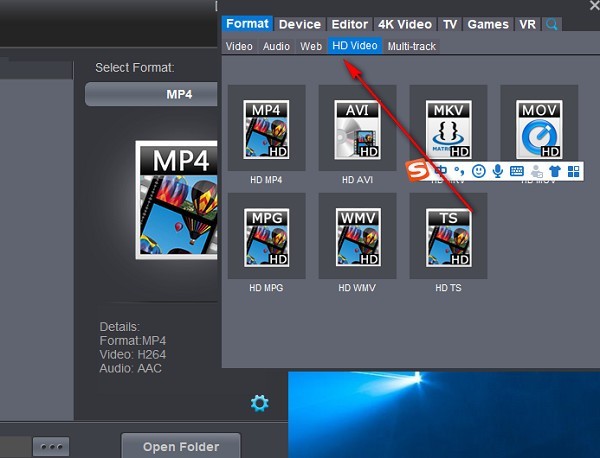The image size is (600, 458).
Task: Choose the HD MPG format icon
Action: click(x=266, y=236)
